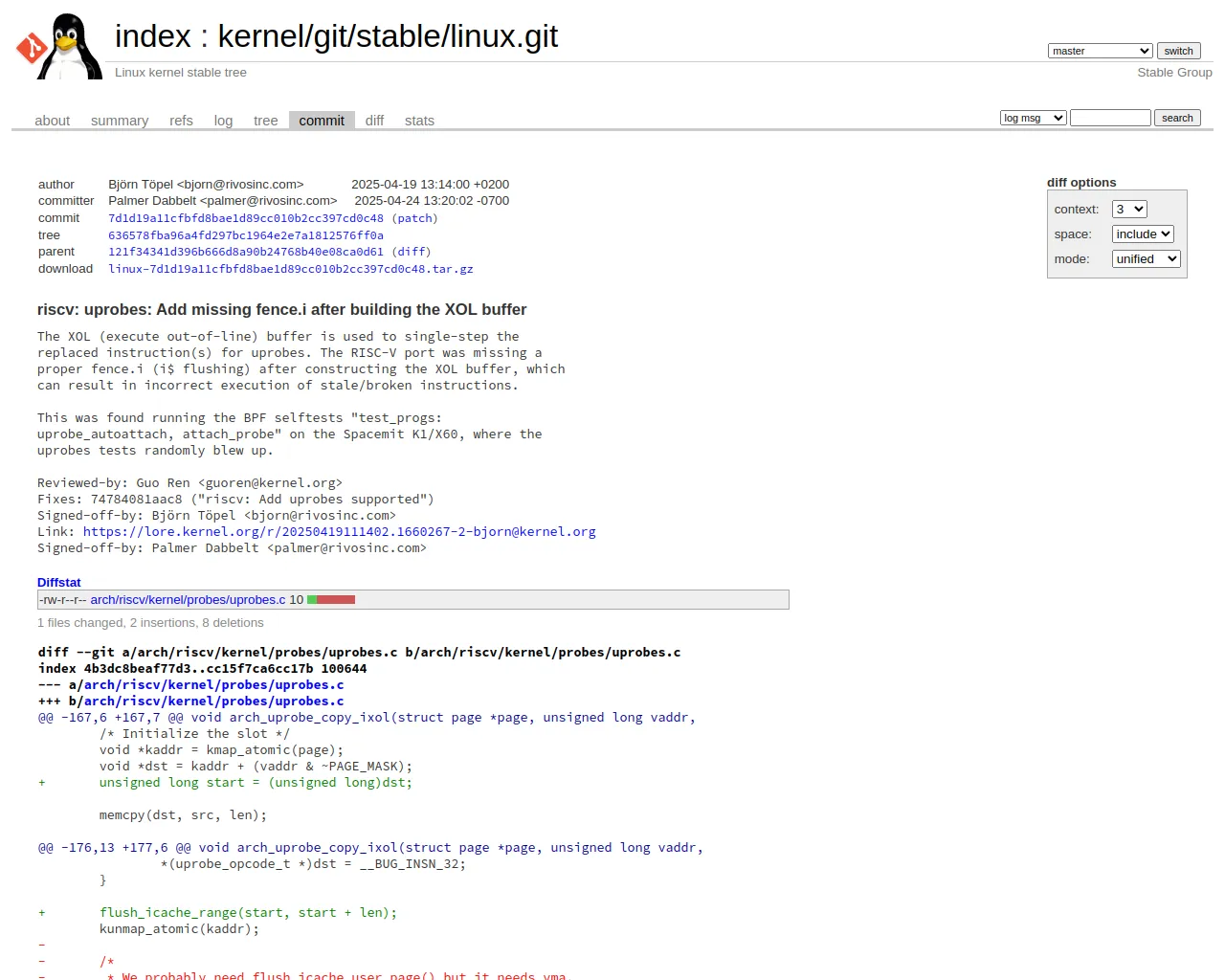
Task: Click the Diffstat link
Action: click(59, 582)
